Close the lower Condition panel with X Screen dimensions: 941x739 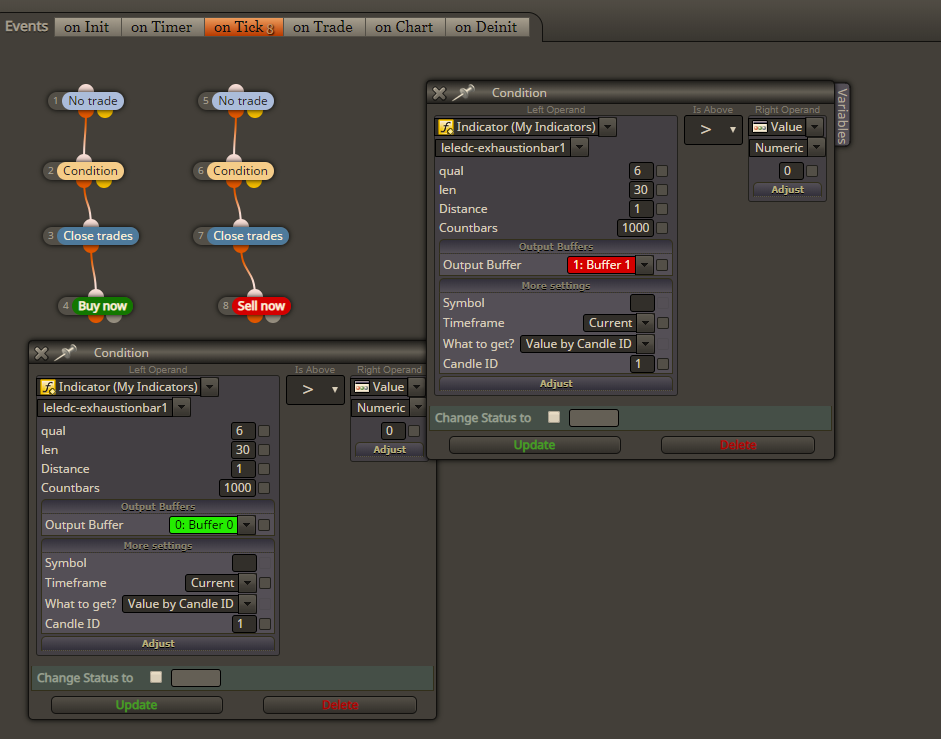click(x=41, y=353)
